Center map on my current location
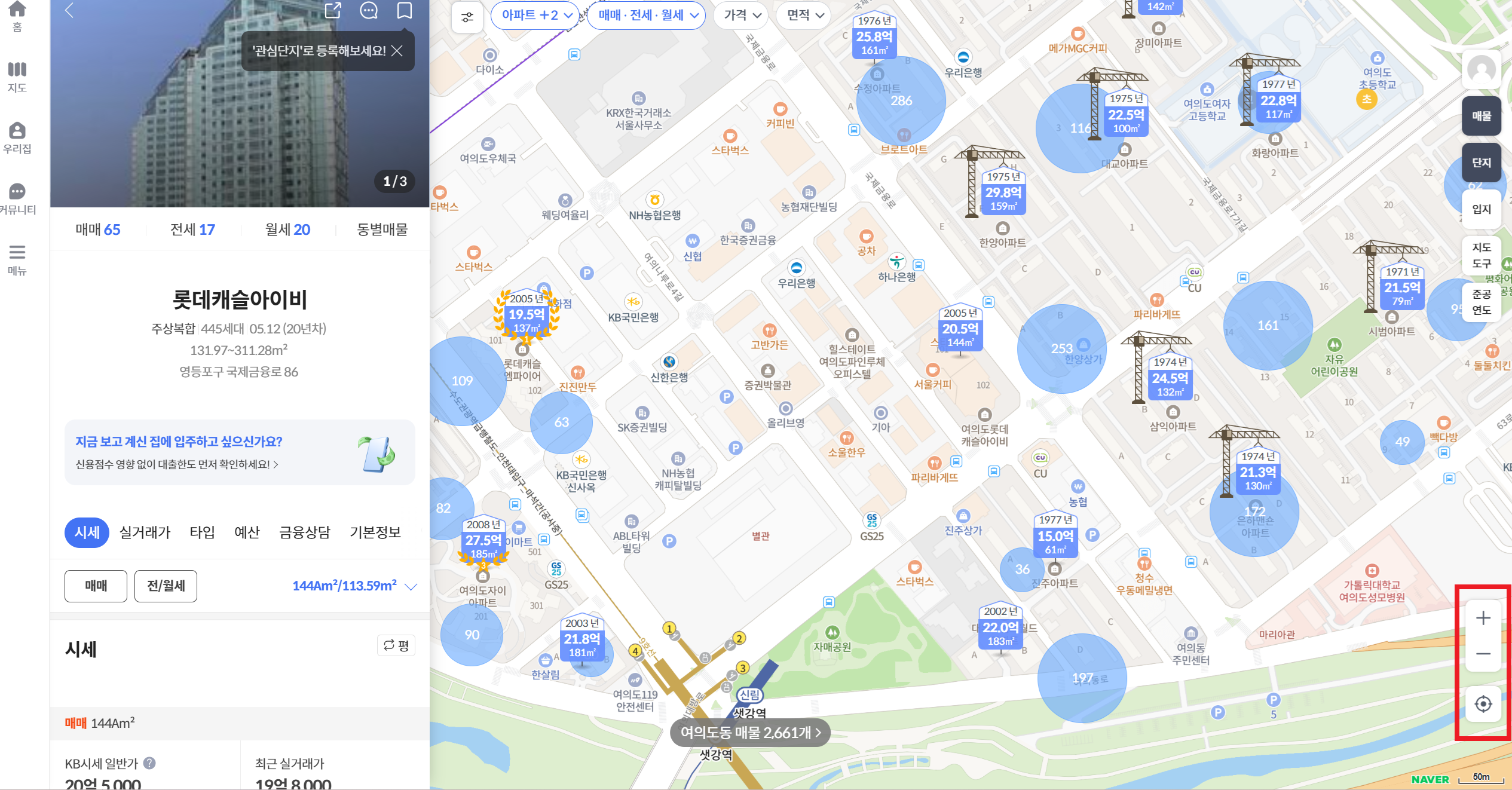The image size is (1512, 790). coord(1483,704)
